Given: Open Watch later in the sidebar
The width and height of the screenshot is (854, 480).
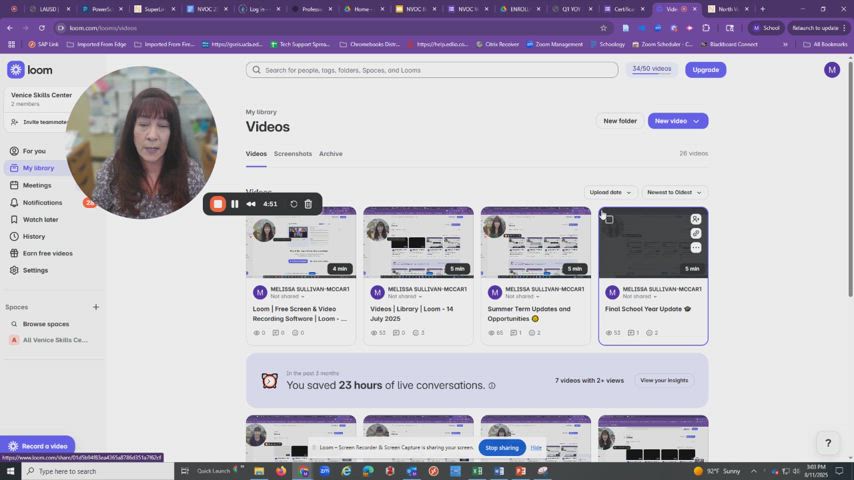Looking at the screenshot, I should [40, 219].
